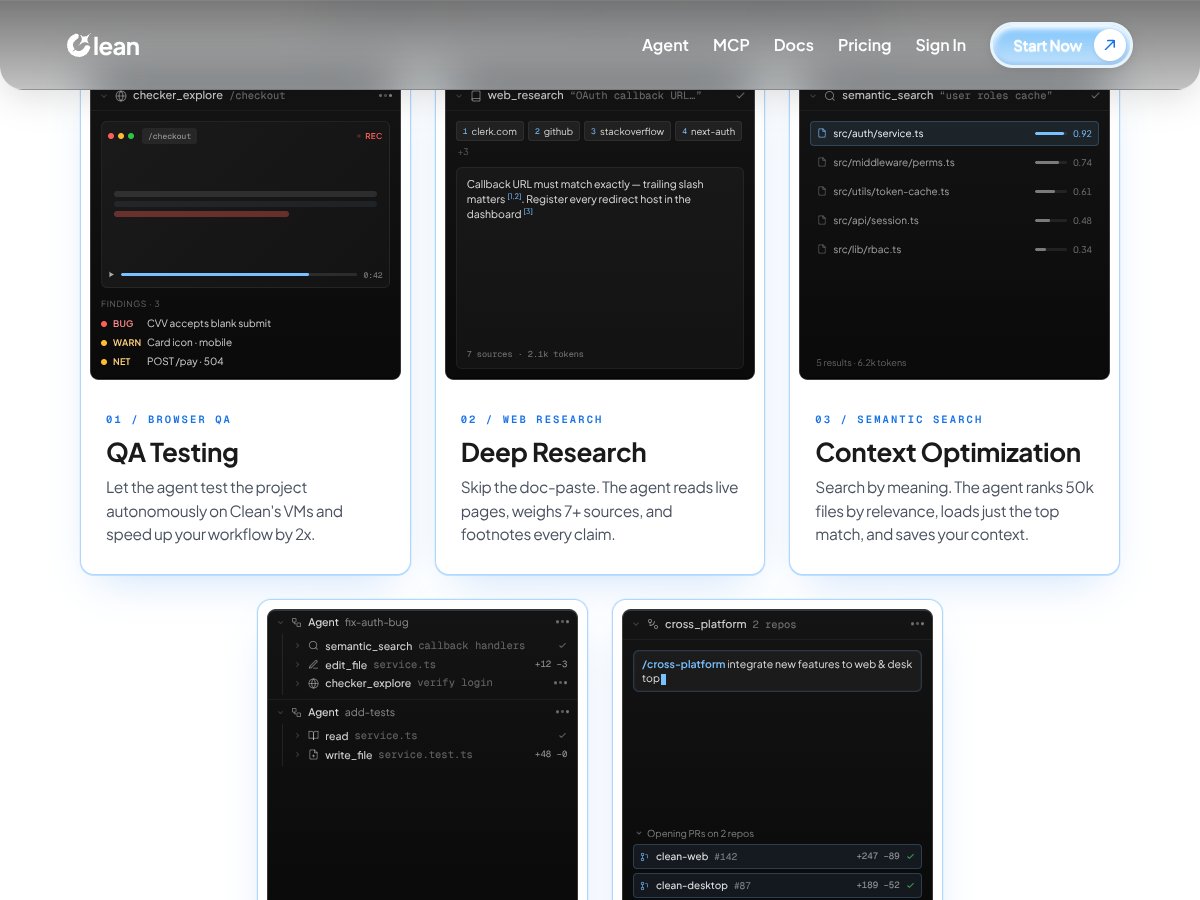Screen dimensions: 1200x900
Task: Click the red REC indicator
Action: pyautogui.click(x=369, y=136)
